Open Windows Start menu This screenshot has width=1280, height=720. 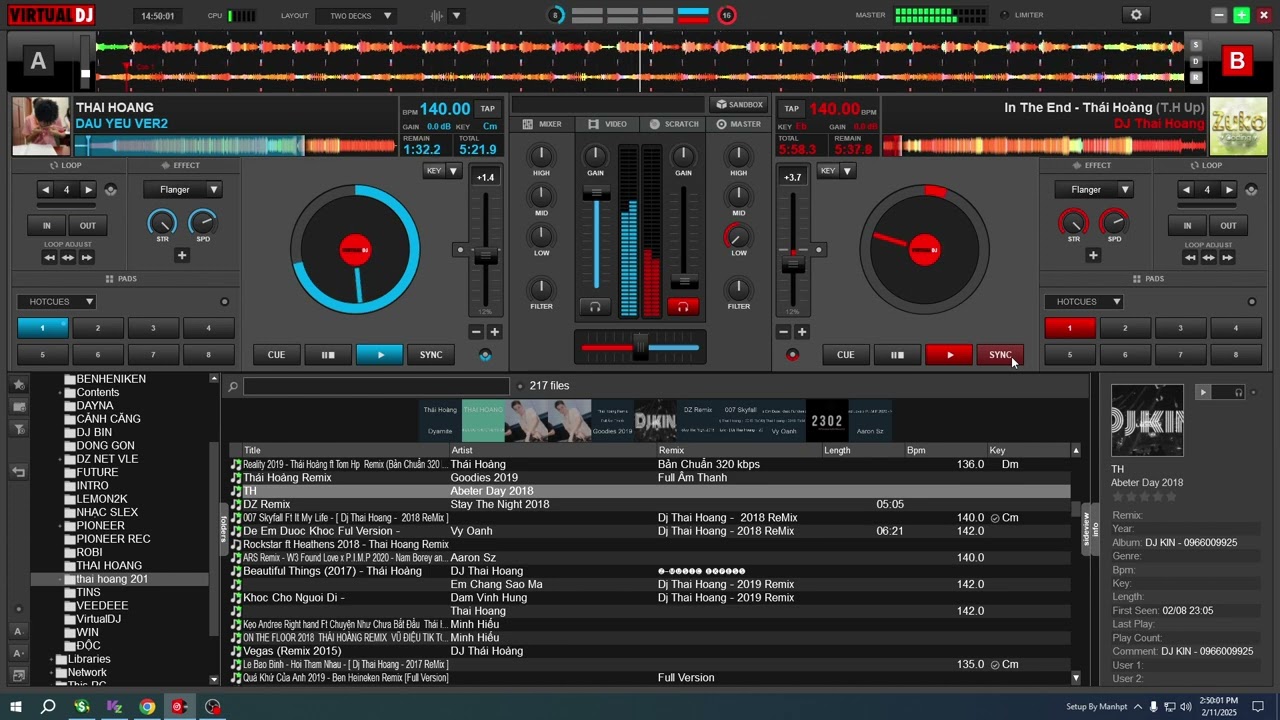click(x=16, y=707)
